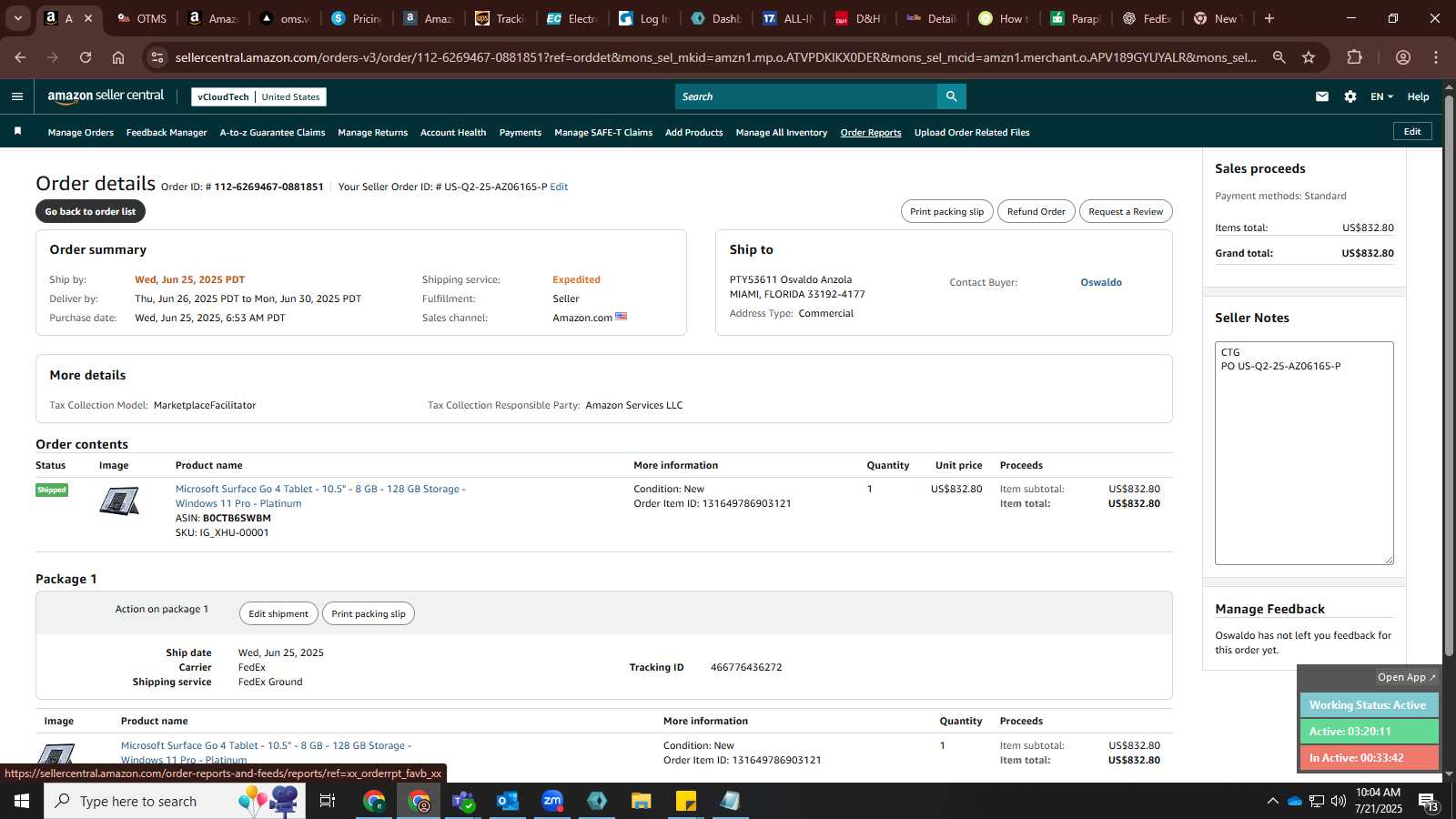Open Manage SAFE-T Claims
The image size is (1456, 819).
pos(603,132)
